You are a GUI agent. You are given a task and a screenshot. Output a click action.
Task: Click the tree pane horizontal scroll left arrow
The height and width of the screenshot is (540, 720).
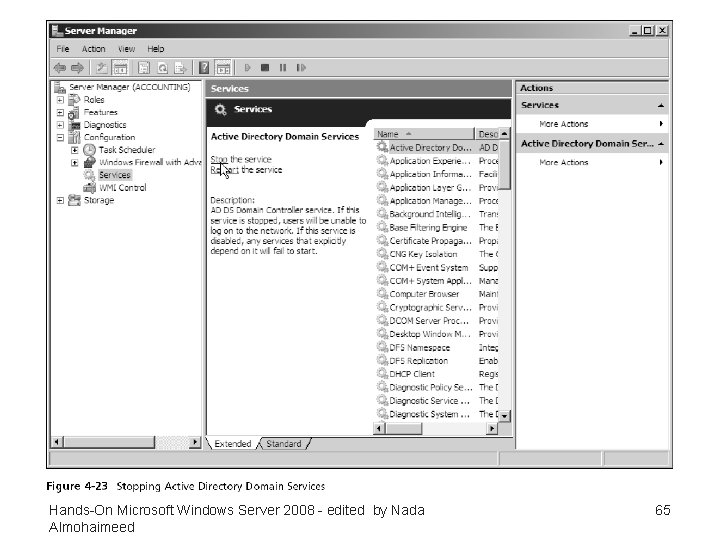click(57, 442)
